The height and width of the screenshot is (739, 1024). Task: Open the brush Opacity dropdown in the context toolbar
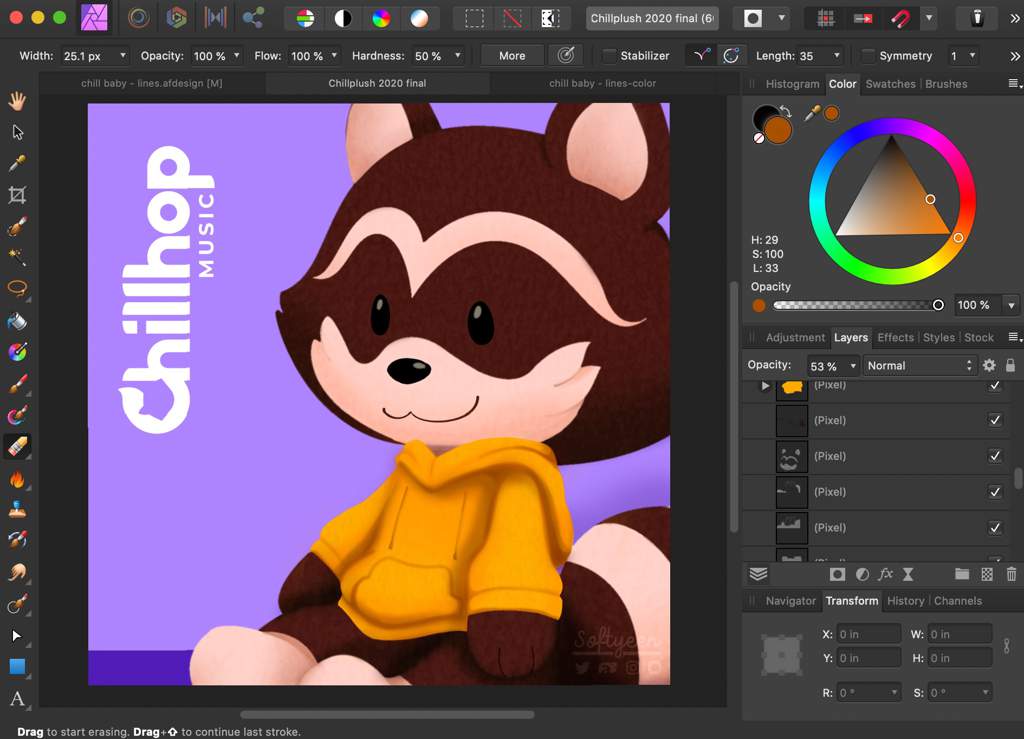coord(236,56)
